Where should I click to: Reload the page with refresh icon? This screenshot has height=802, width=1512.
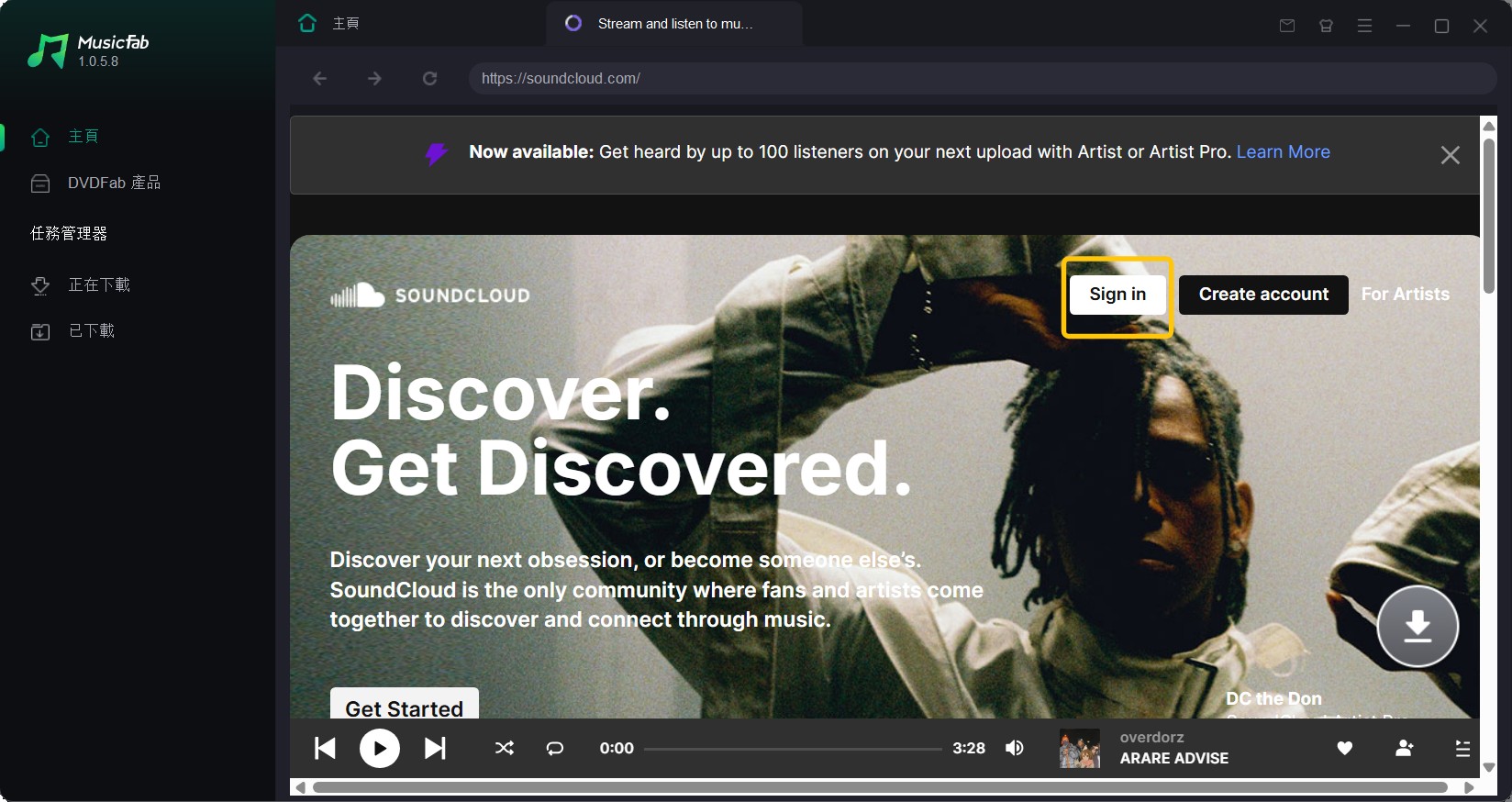pyautogui.click(x=429, y=79)
